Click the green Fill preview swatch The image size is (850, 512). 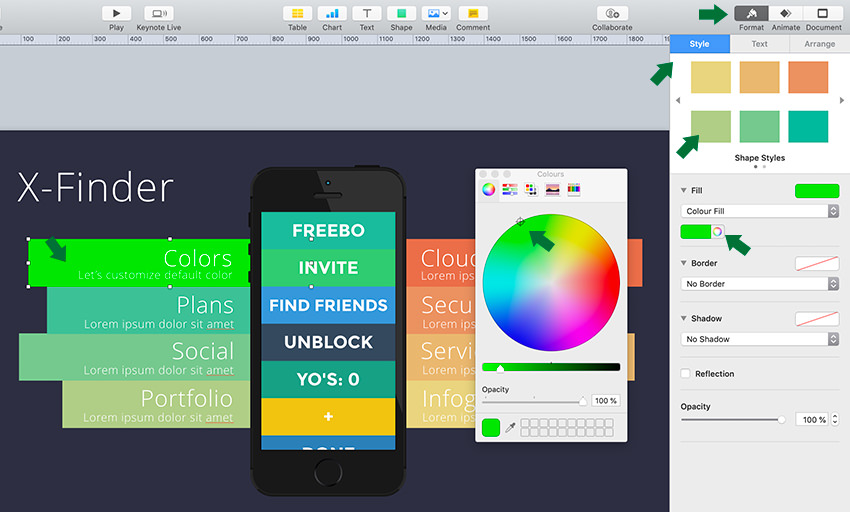pos(817,190)
